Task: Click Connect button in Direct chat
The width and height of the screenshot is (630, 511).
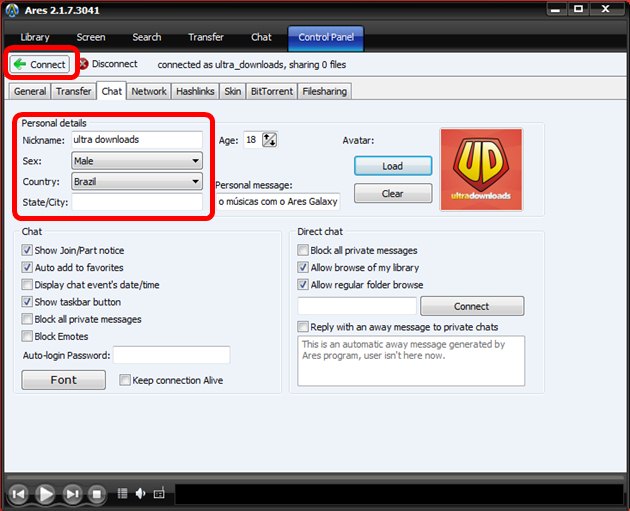Action: pyautogui.click(x=472, y=306)
